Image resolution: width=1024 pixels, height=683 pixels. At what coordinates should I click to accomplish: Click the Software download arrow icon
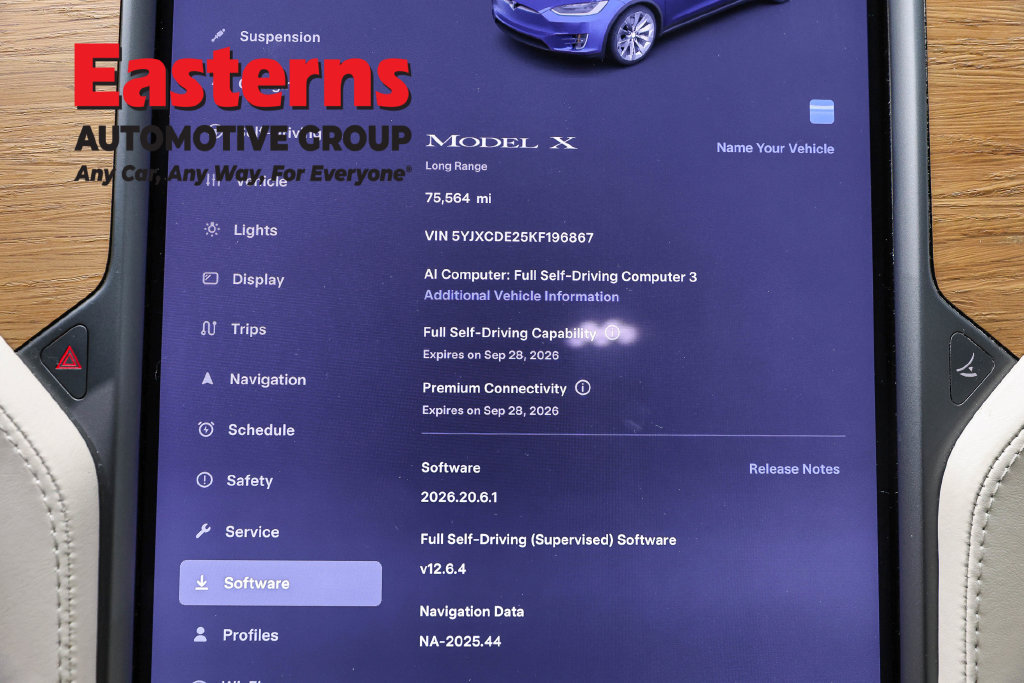(202, 582)
